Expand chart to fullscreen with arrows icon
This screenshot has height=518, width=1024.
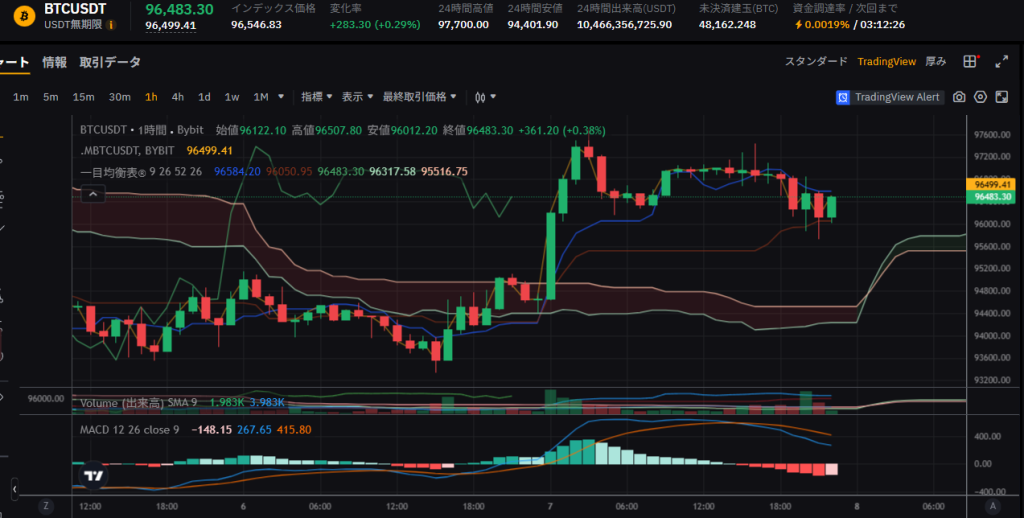[1003, 62]
